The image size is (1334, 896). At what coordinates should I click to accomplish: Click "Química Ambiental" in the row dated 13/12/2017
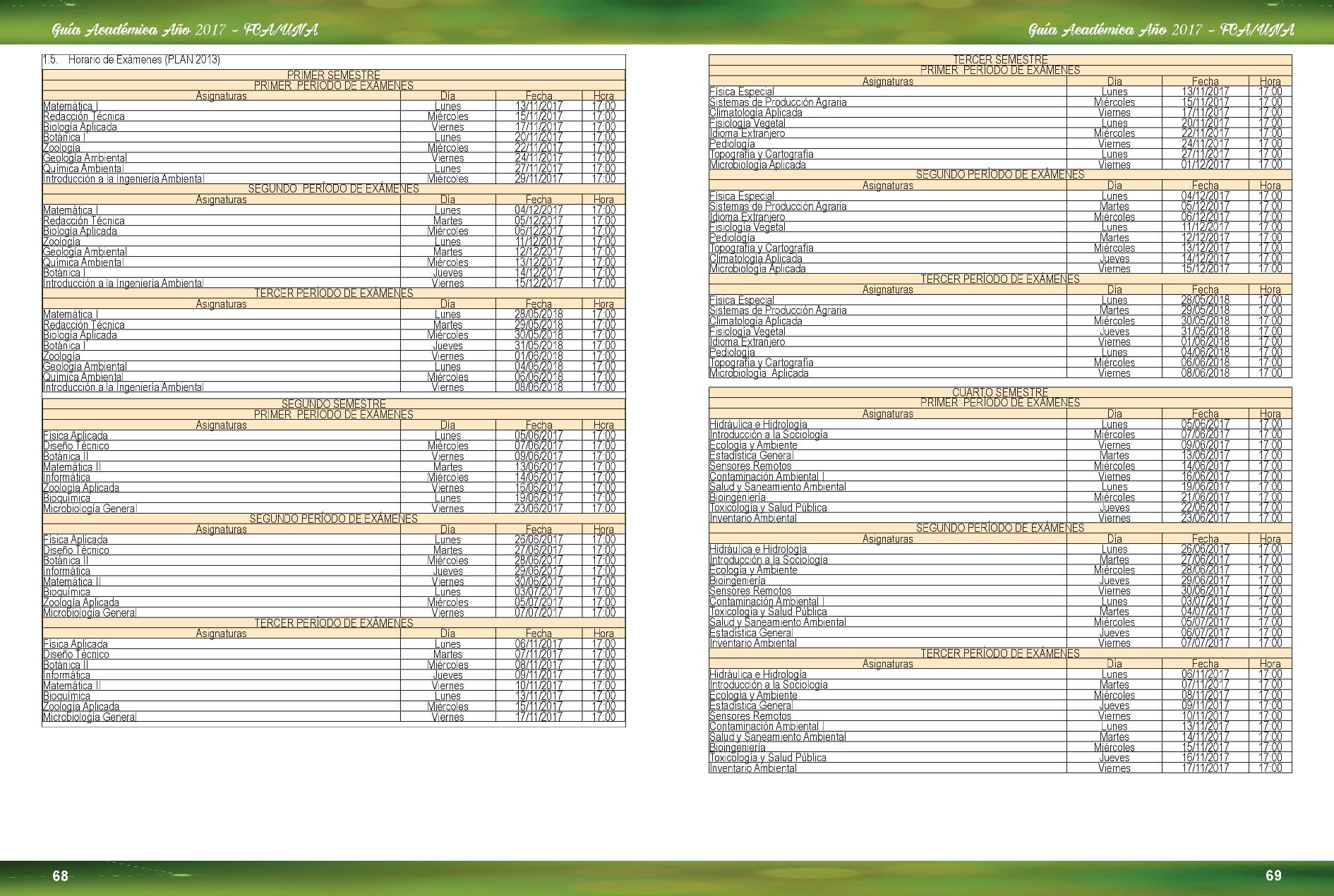(x=83, y=262)
